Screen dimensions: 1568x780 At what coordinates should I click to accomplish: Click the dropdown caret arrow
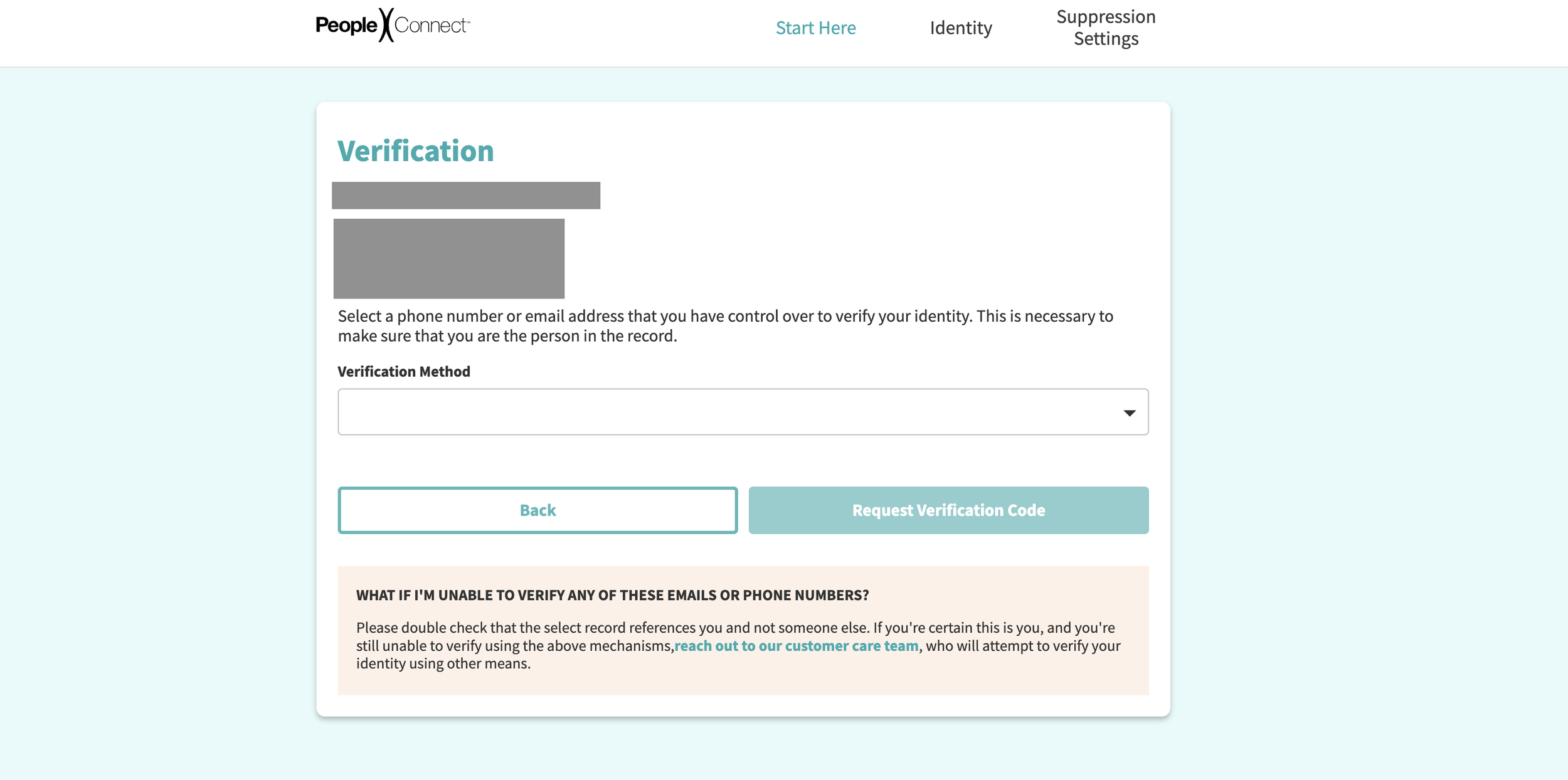pyautogui.click(x=1129, y=413)
